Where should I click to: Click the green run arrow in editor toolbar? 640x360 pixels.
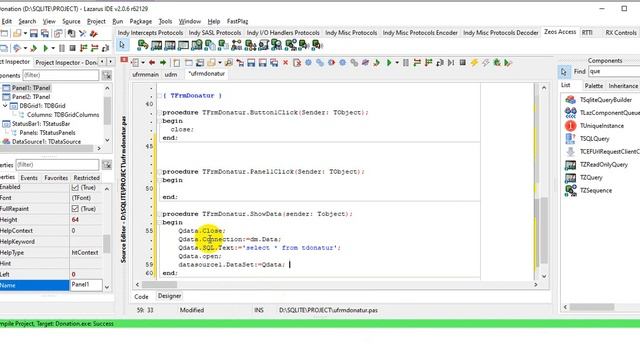click(389, 62)
